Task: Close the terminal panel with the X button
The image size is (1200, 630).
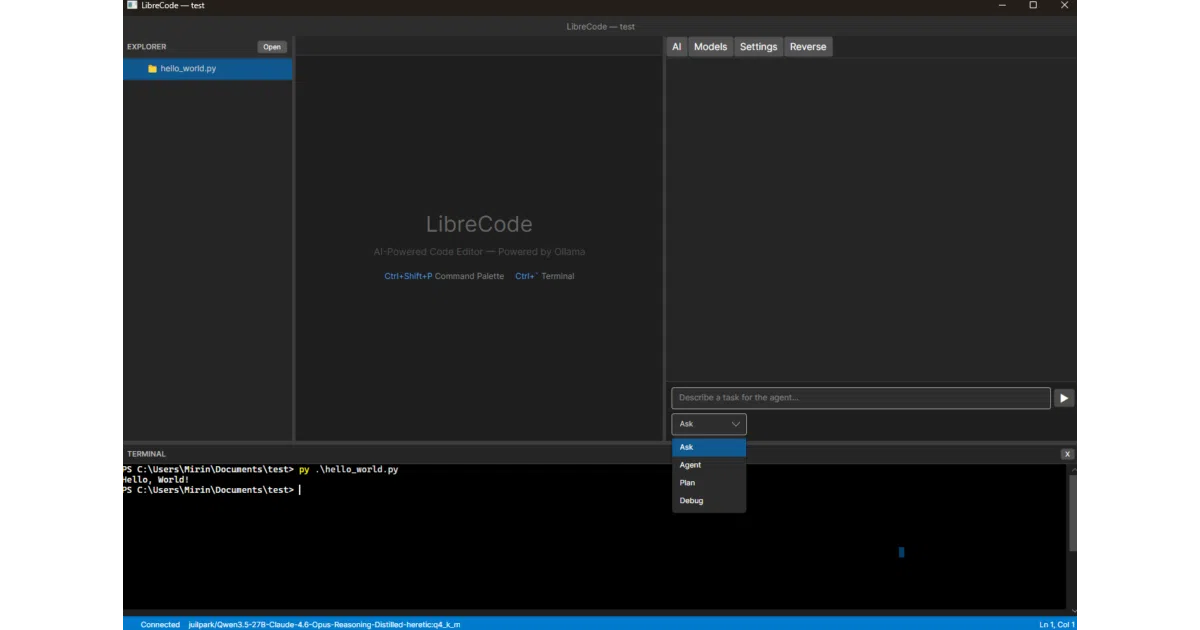Action: click(x=1067, y=454)
